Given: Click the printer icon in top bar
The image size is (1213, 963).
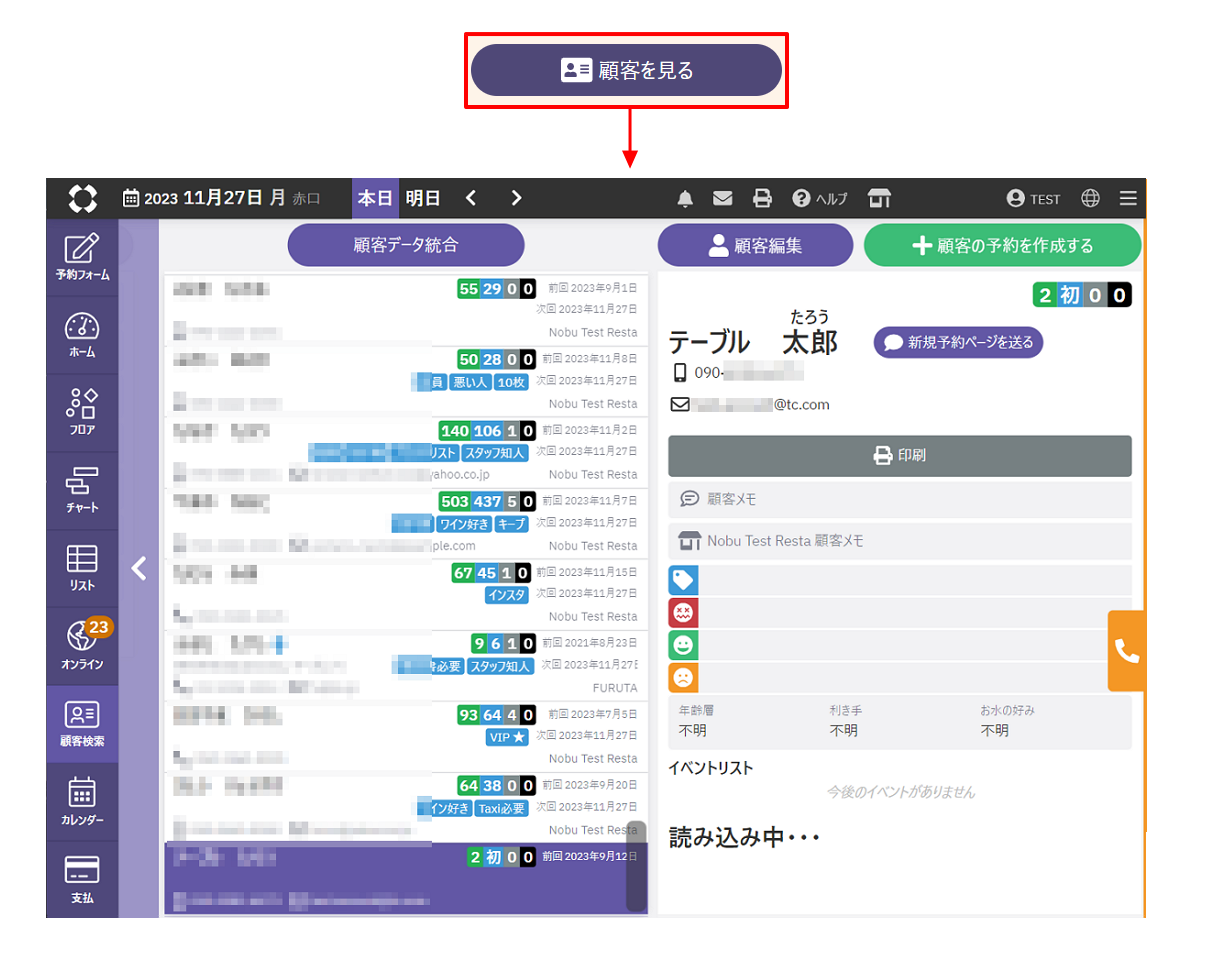Looking at the screenshot, I should [762, 198].
